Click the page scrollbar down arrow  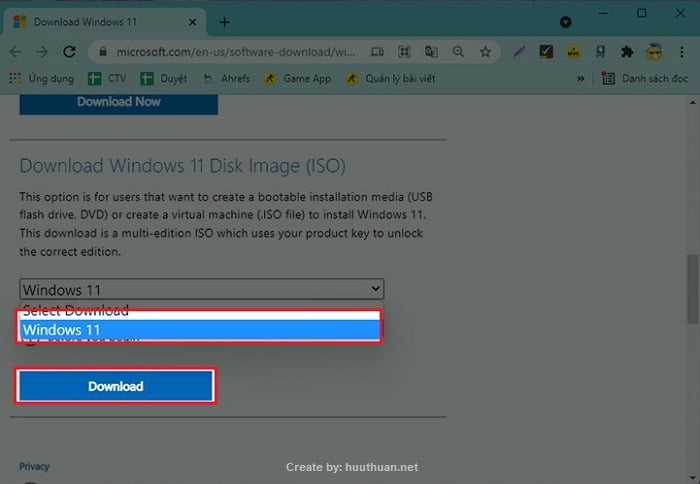(x=692, y=478)
